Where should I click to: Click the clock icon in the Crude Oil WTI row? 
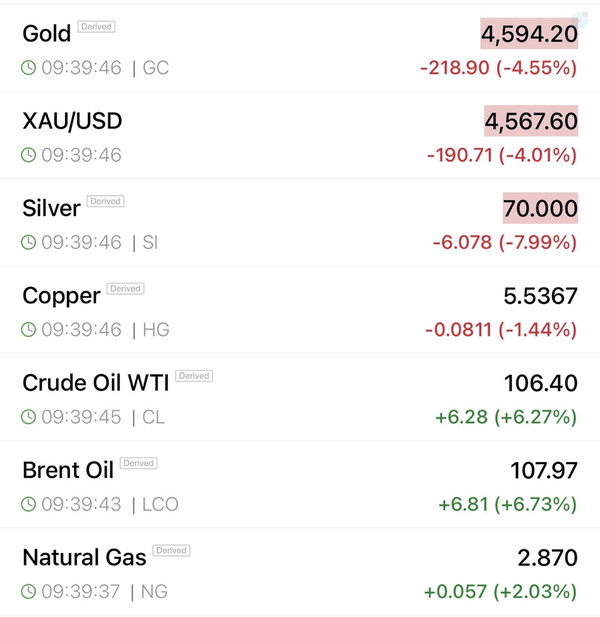pos(28,417)
